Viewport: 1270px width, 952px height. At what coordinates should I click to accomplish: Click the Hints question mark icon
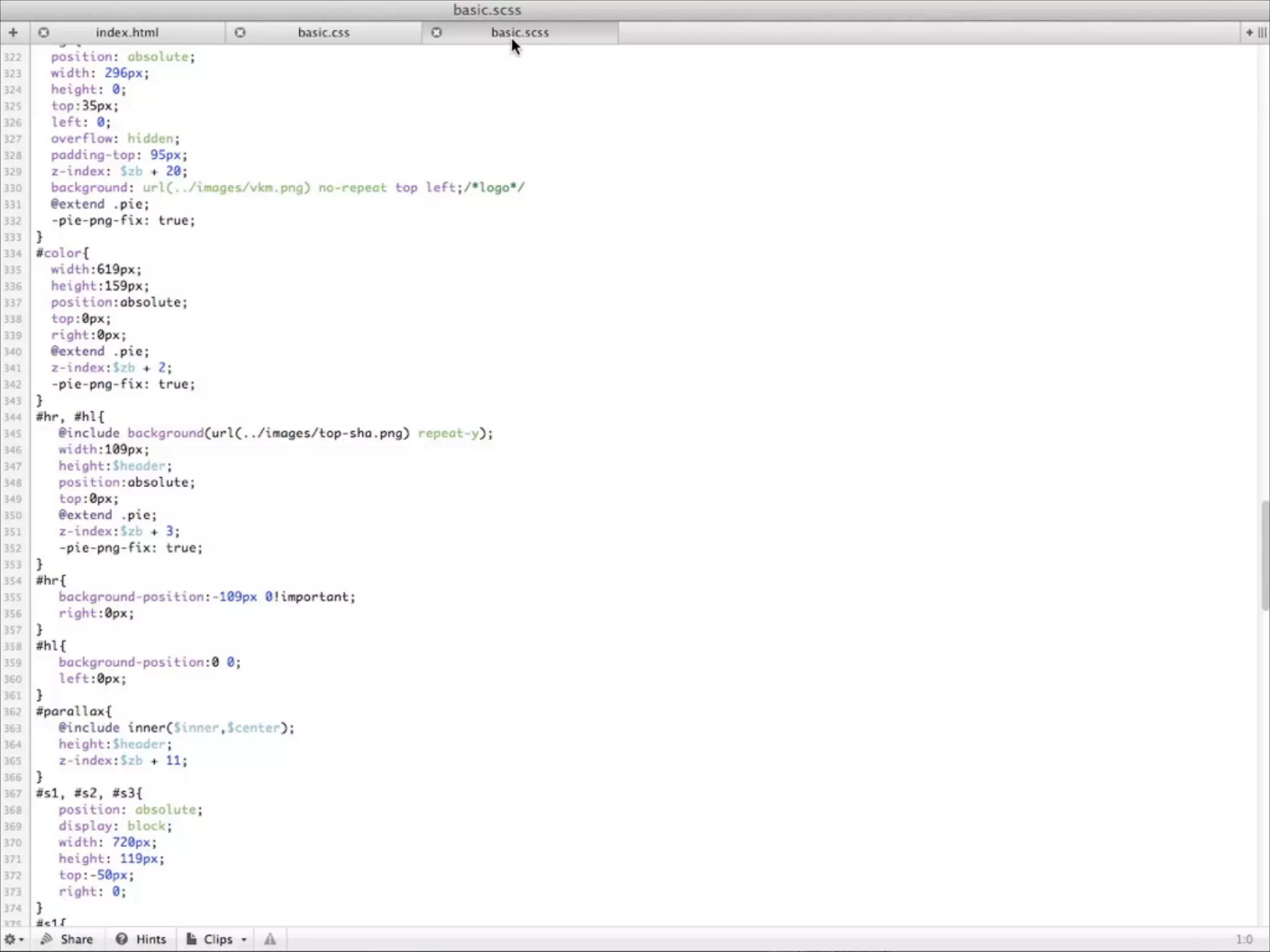point(122,939)
